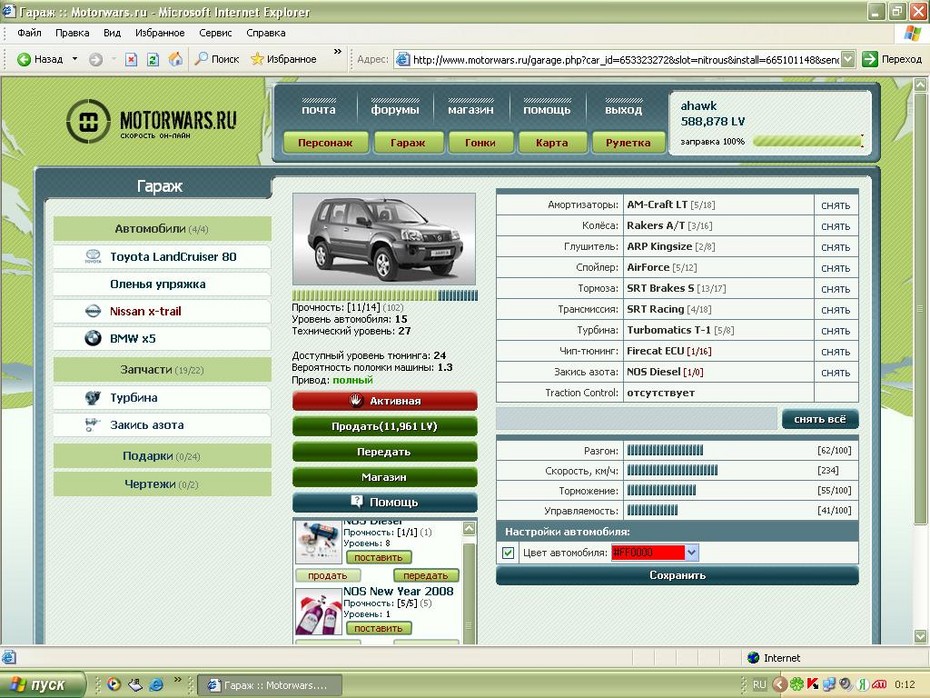Open the Карта tab
Image resolution: width=930 pixels, height=698 pixels.
[552, 143]
